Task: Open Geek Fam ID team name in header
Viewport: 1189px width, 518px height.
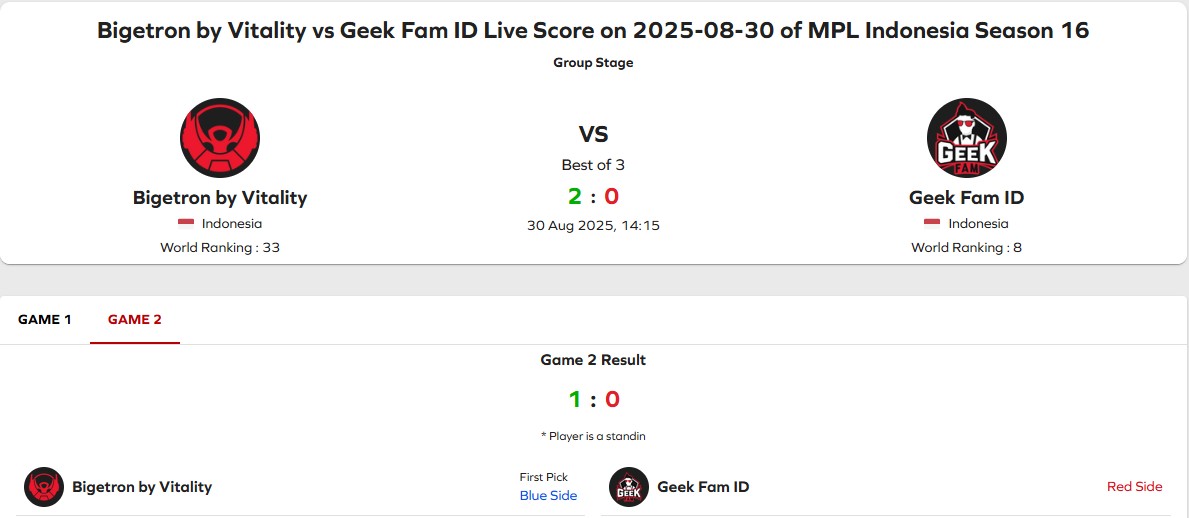Action: (x=967, y=198)
